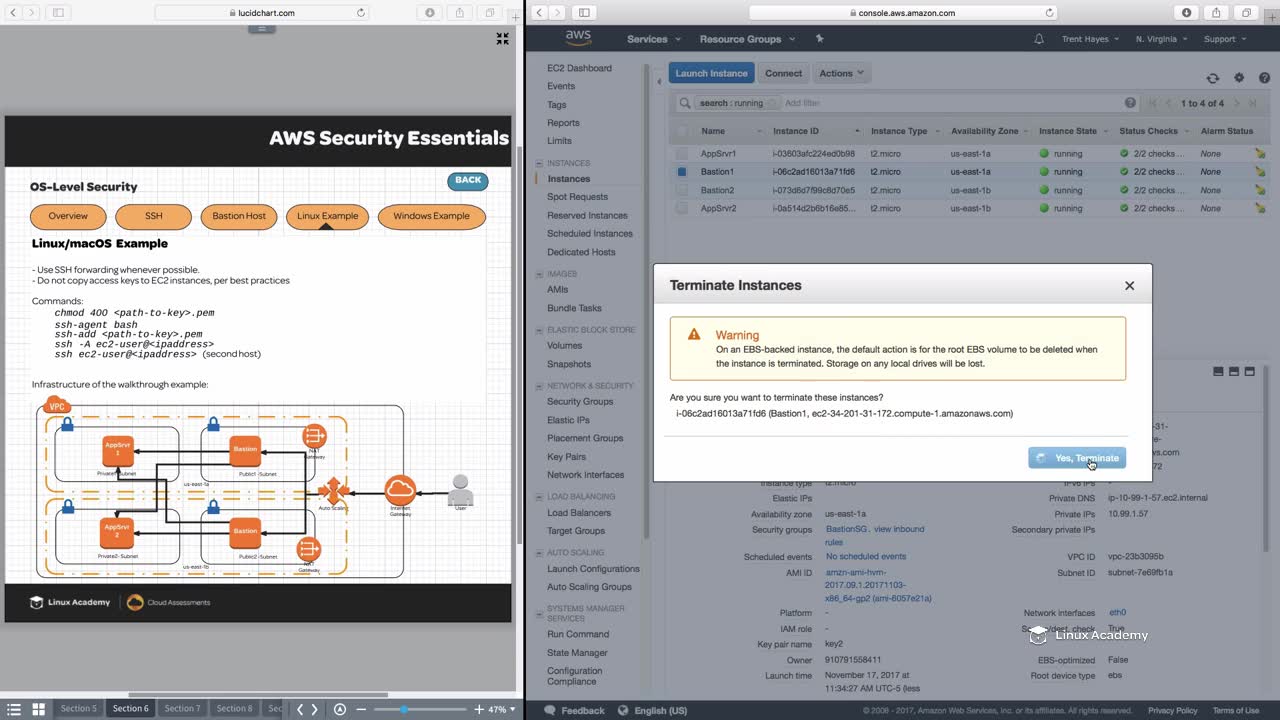Open the Internet Gateway icon in the diagram
The image size is (1280, 720).
[400, 491]
